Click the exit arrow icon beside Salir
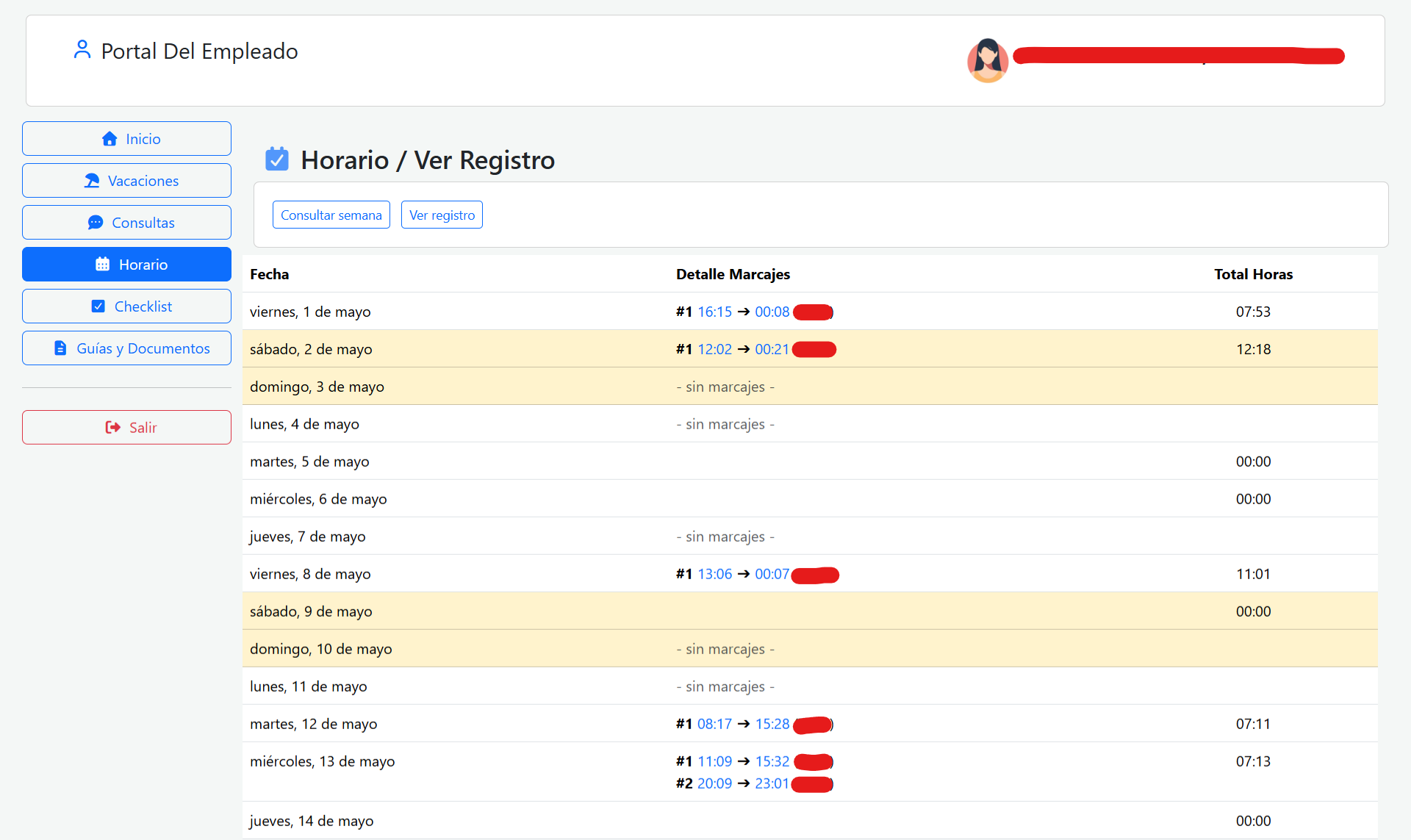 click(x=113, y=428)
